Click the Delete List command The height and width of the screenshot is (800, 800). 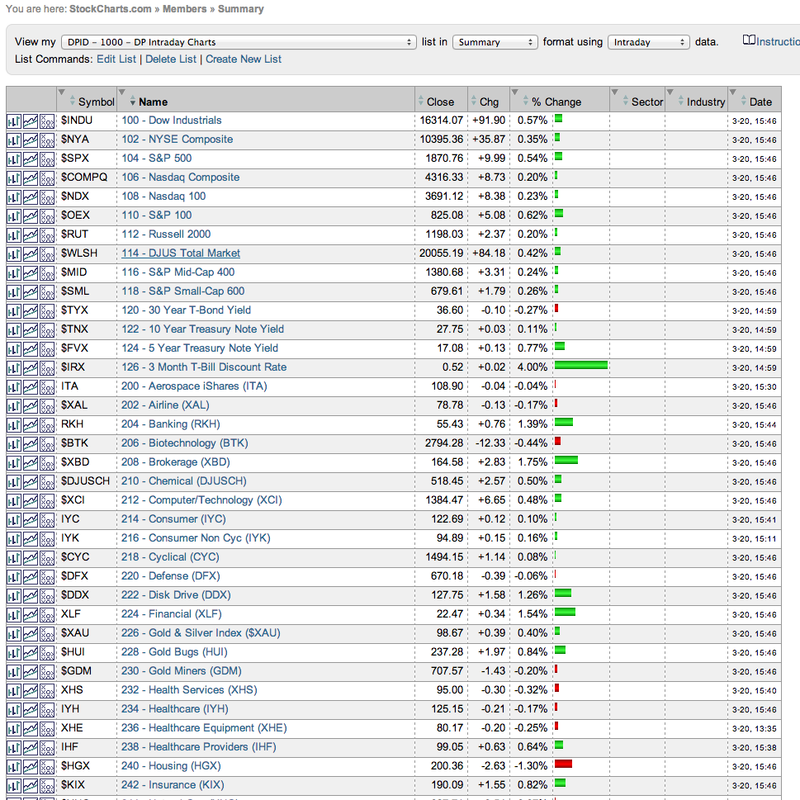point(172,59)
